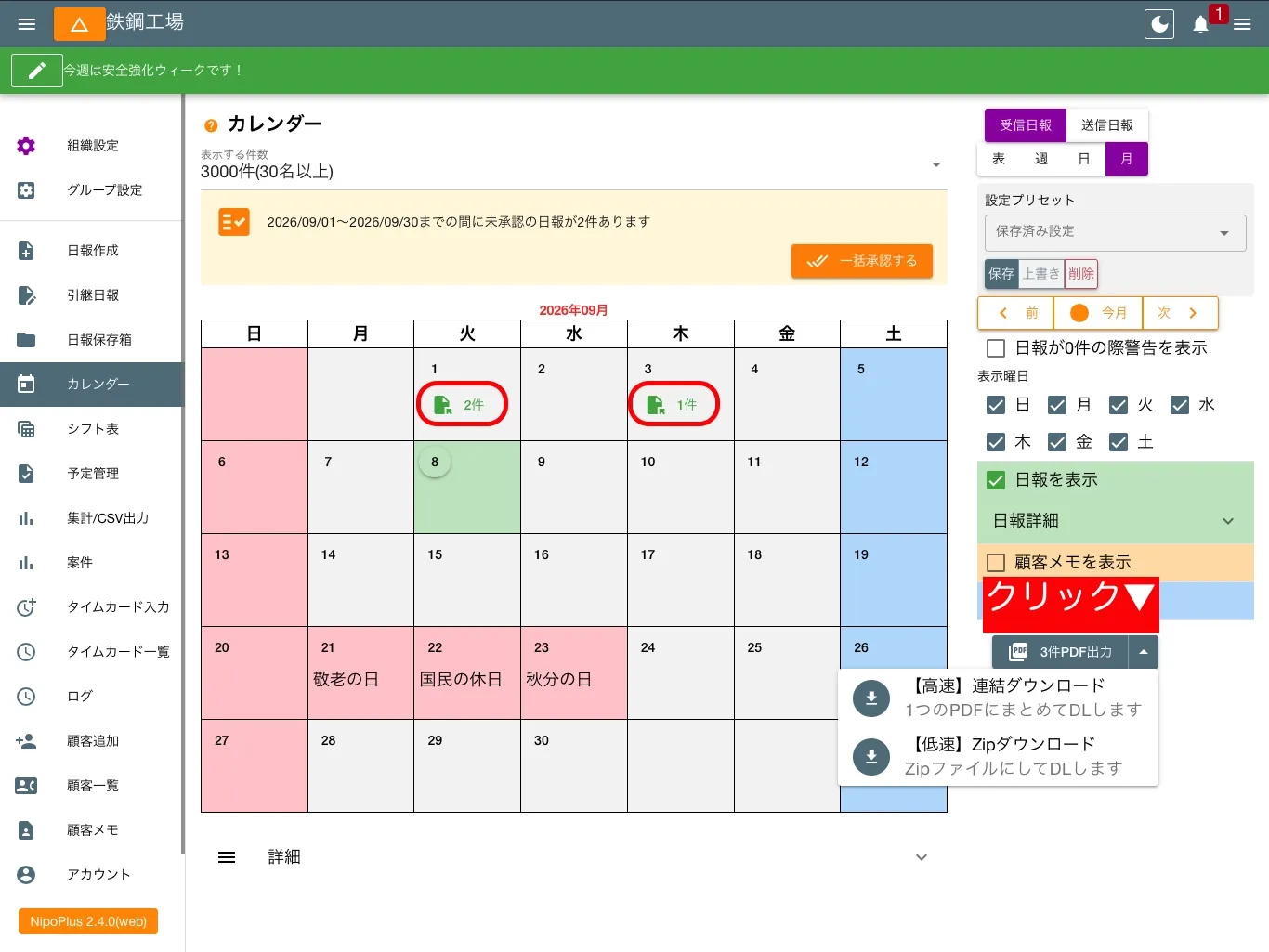This screenshot has height=952, width=1269.
Task: Open ログ clock icon in sidebar
Action: [x=26, y=697]
